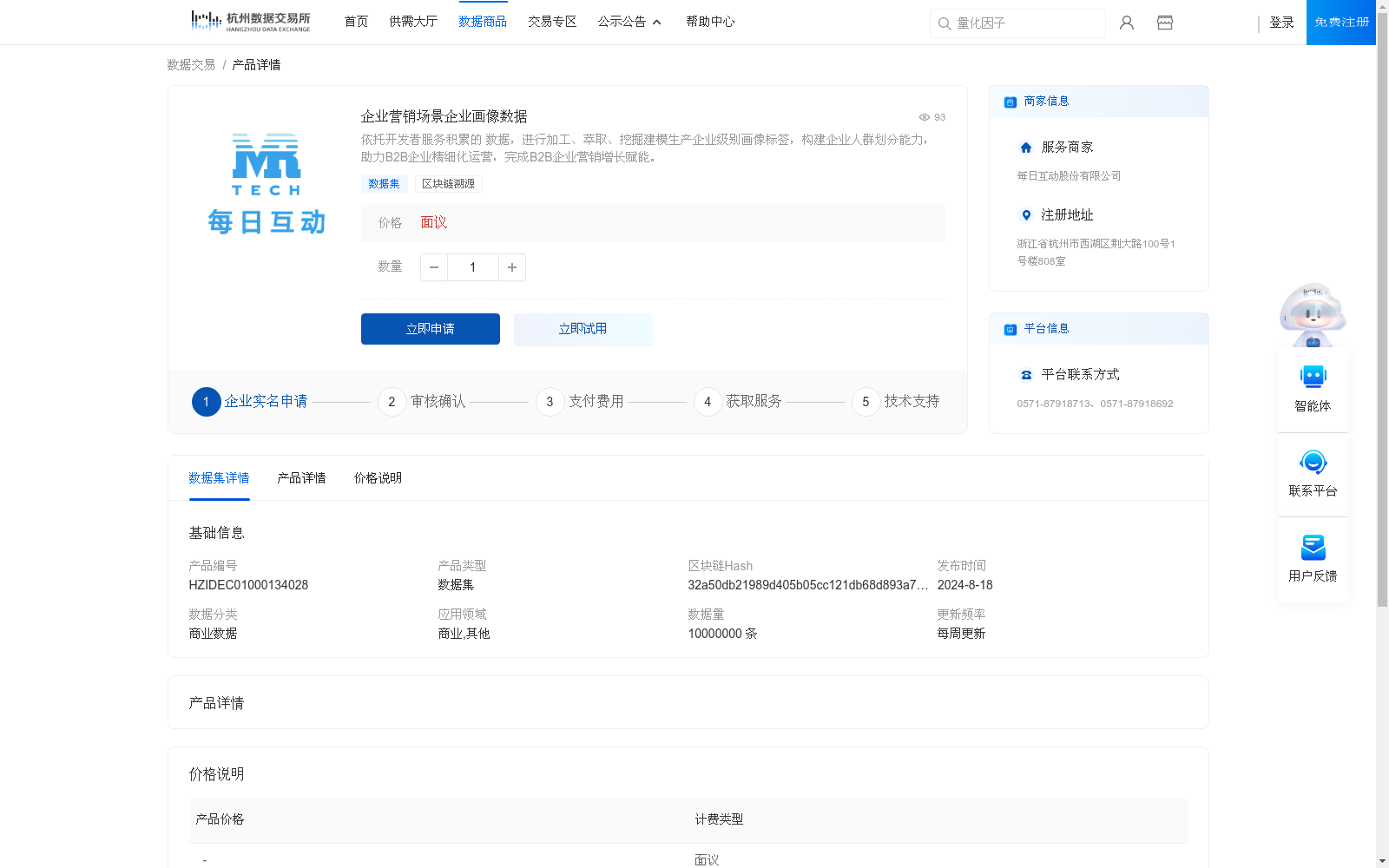Click the red 面议 price value
Screen dimensions: 1389x868
point(434,223)
